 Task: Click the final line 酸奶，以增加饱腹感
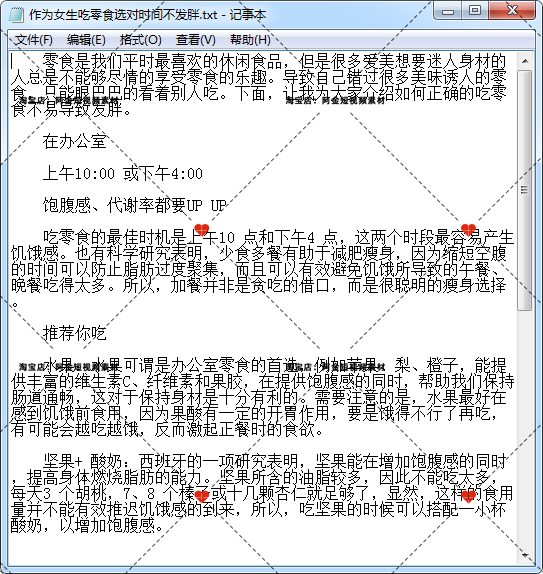(87, 525)
